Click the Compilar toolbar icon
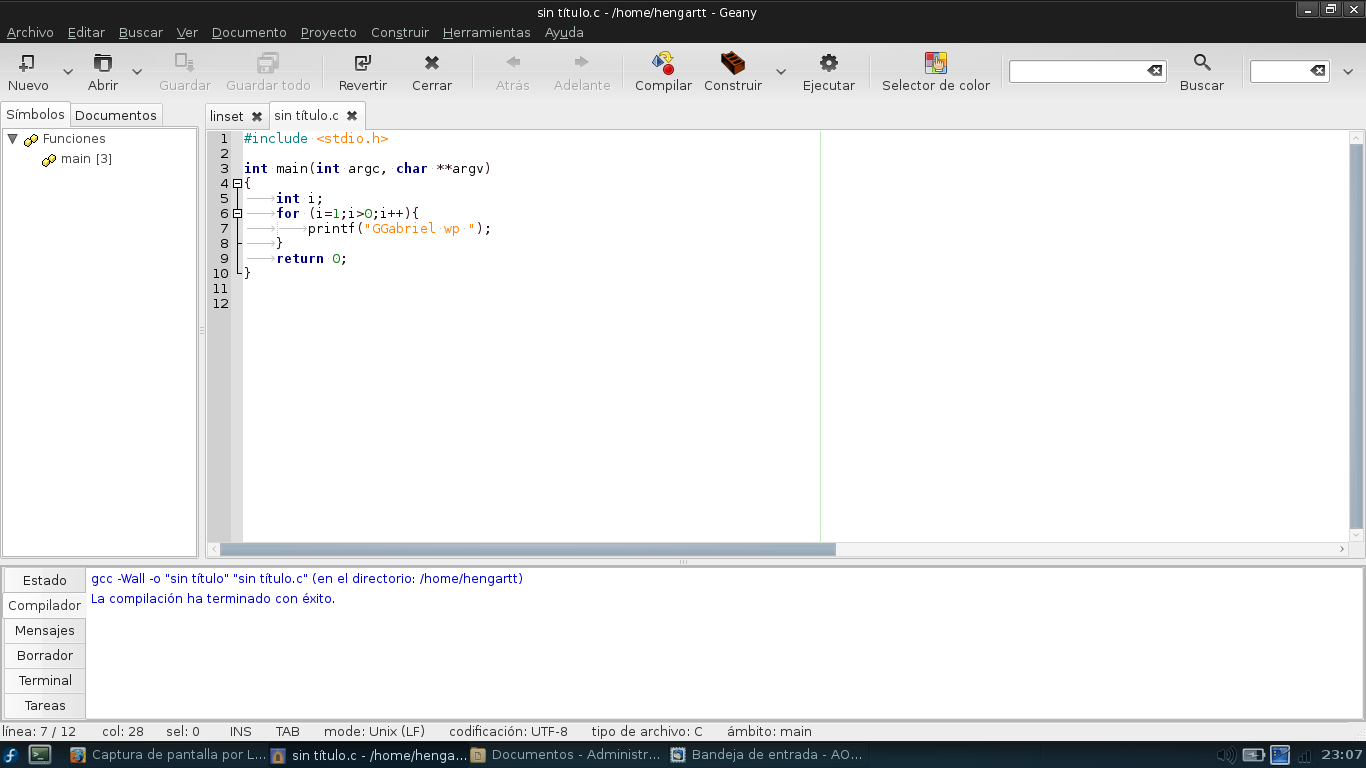1366x768 pixels. (663, 63)
